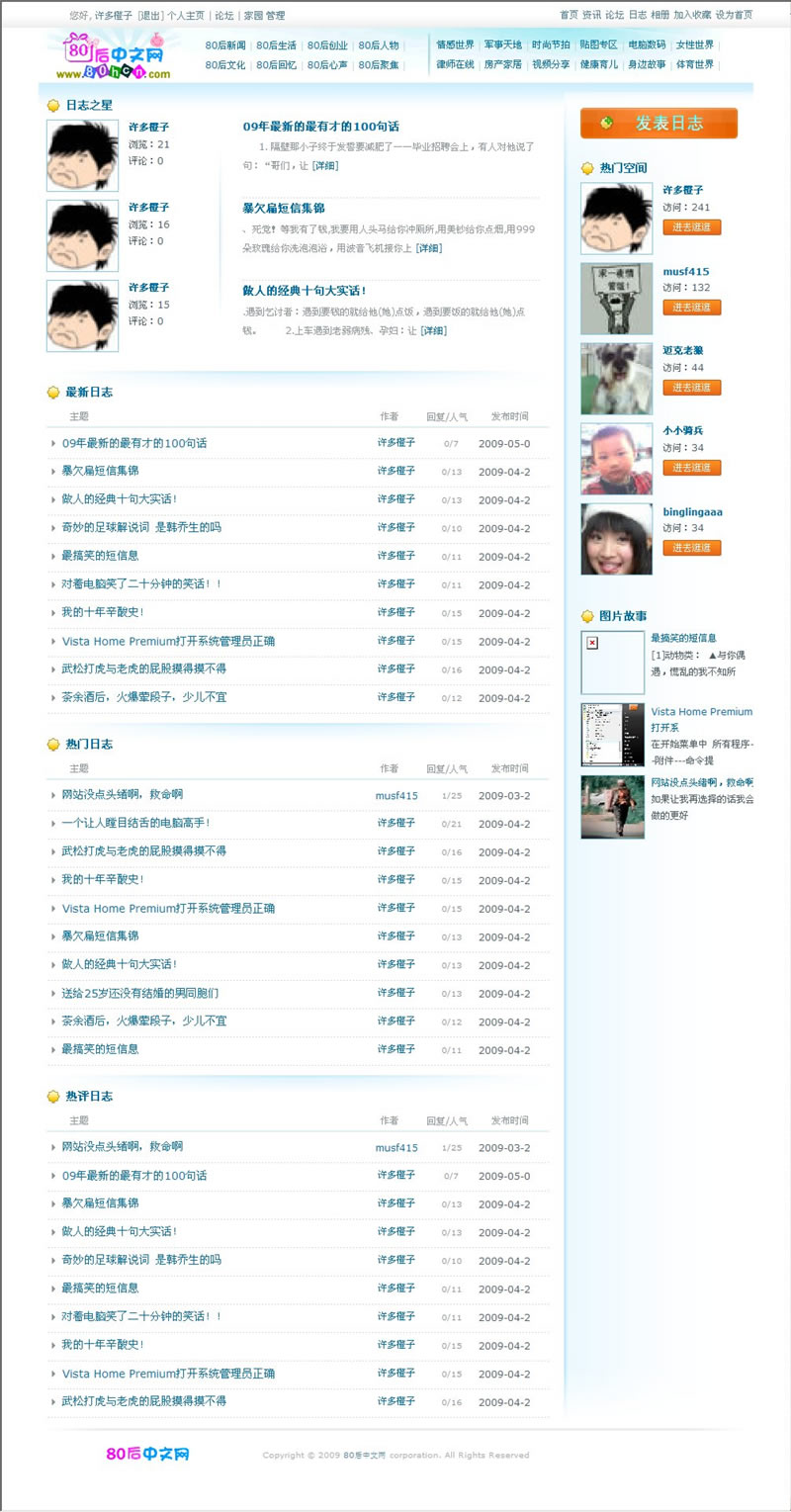Open the 身边故事 channel

click(647, 65)
